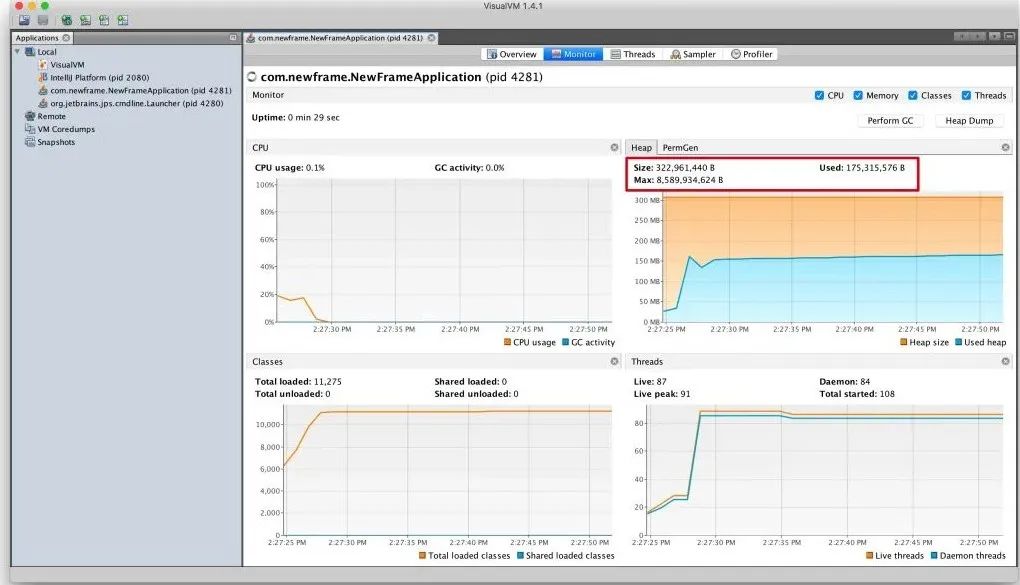Click the Daemon 84 threads value
This screenshot has height=585, width=1020.
pos(865,382)
